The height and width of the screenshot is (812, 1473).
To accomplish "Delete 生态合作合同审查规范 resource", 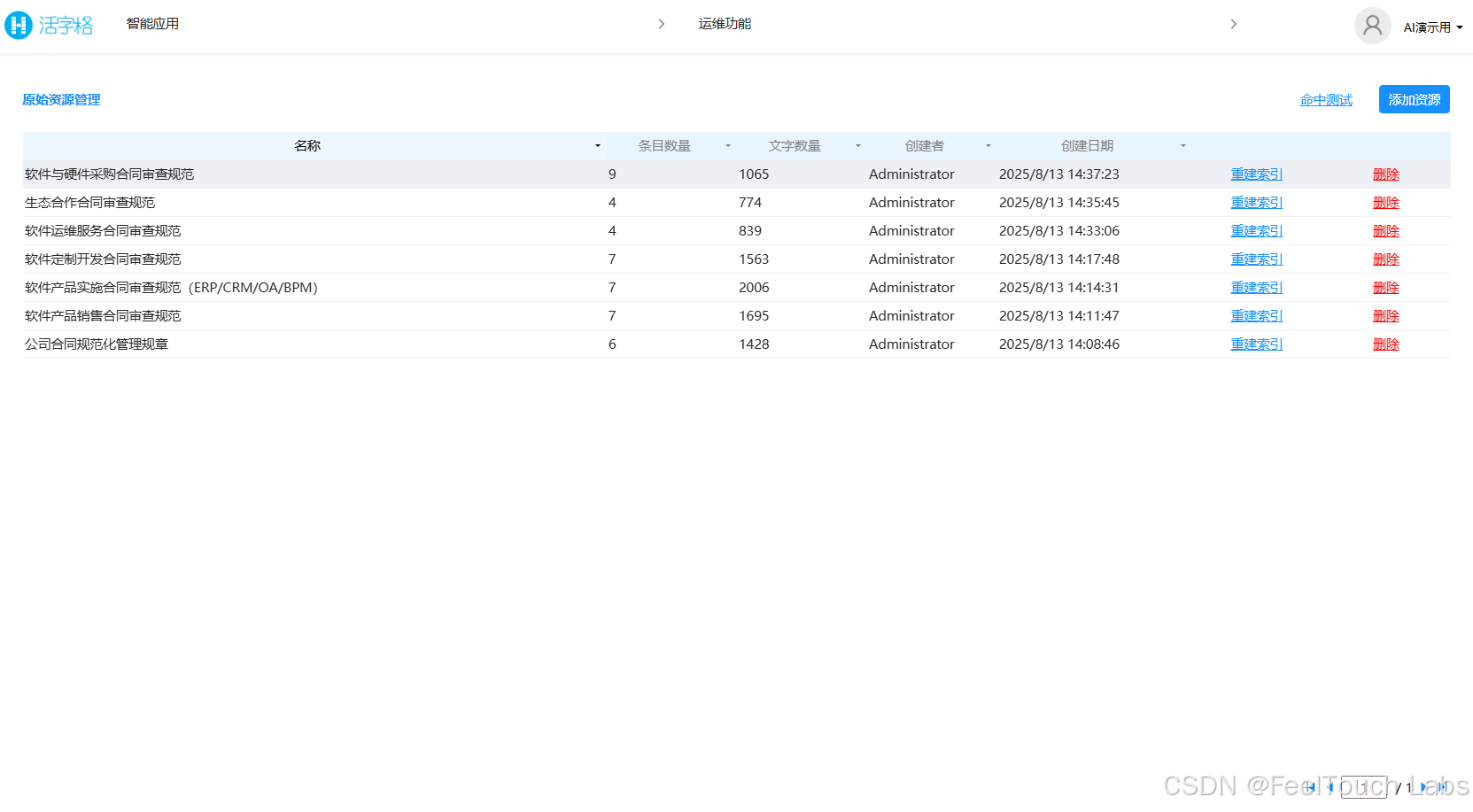I will 1386,203.
